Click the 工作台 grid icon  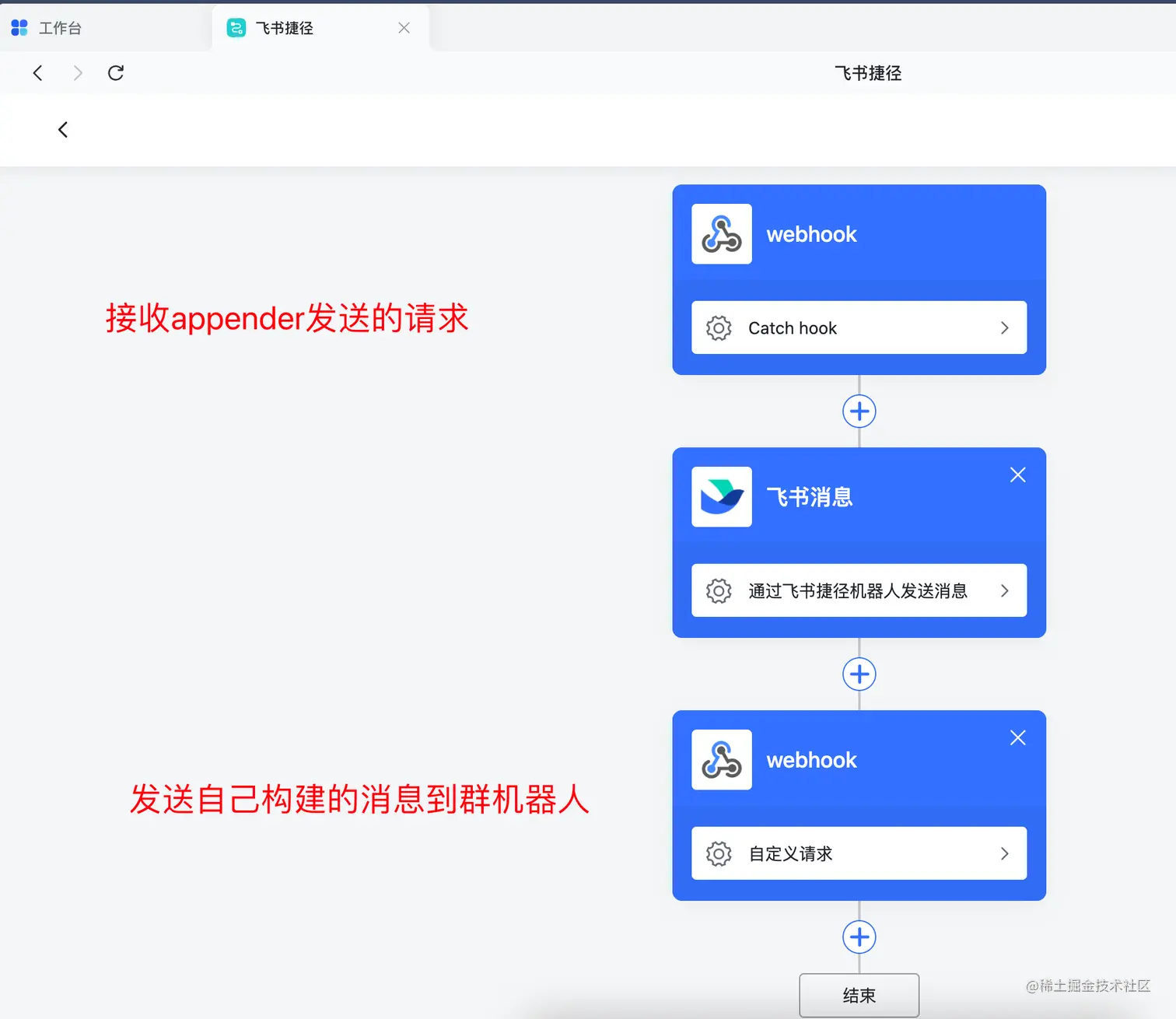point(19,28)
